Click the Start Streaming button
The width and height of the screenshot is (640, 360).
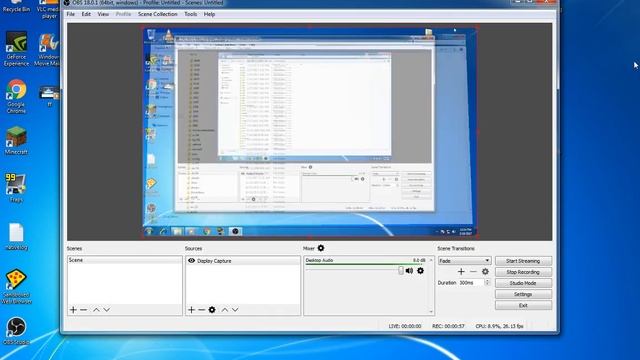pyautogui.click(x=523, y=261)
